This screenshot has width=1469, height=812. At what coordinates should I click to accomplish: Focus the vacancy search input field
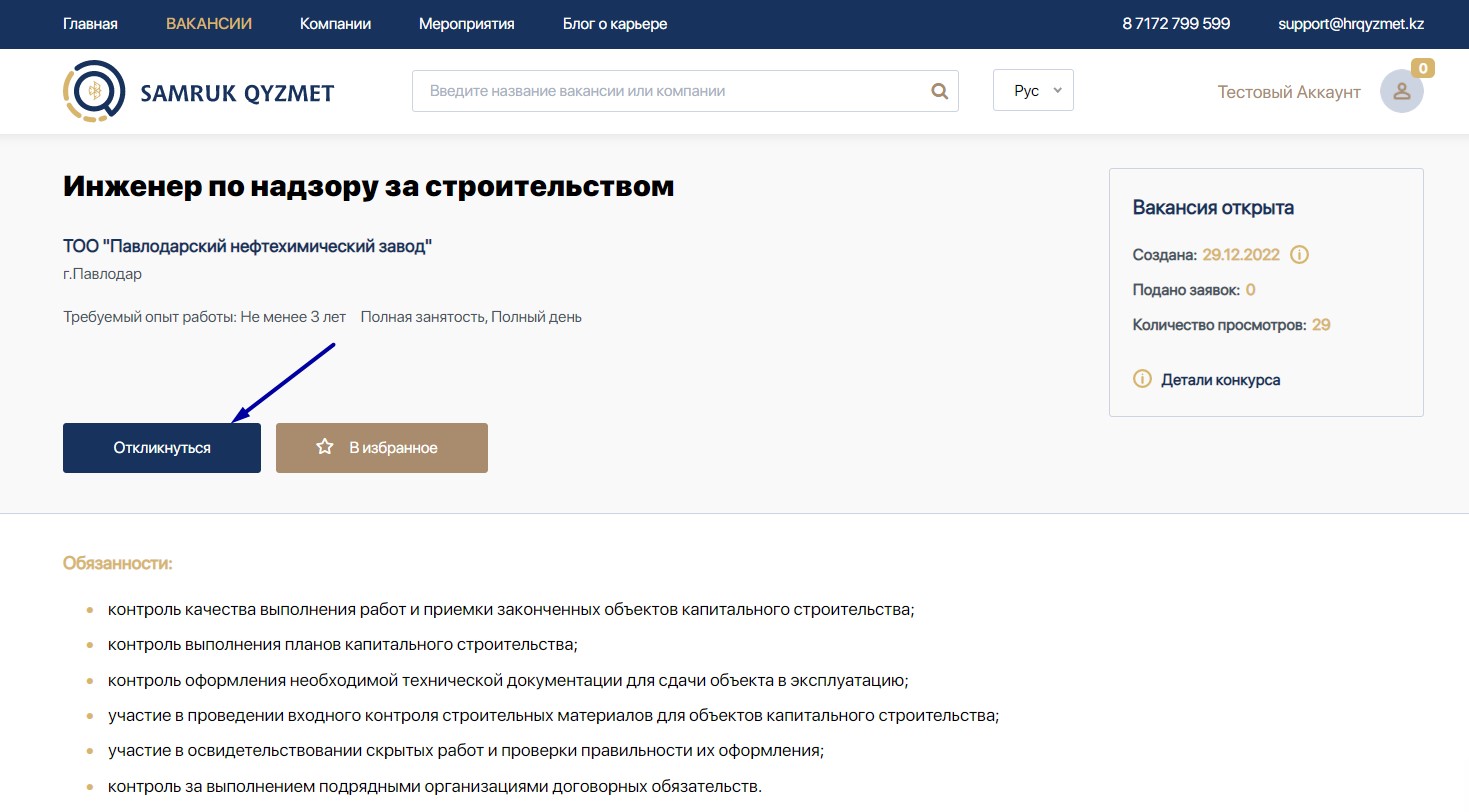pyautogui.click(x=685, y=91)
